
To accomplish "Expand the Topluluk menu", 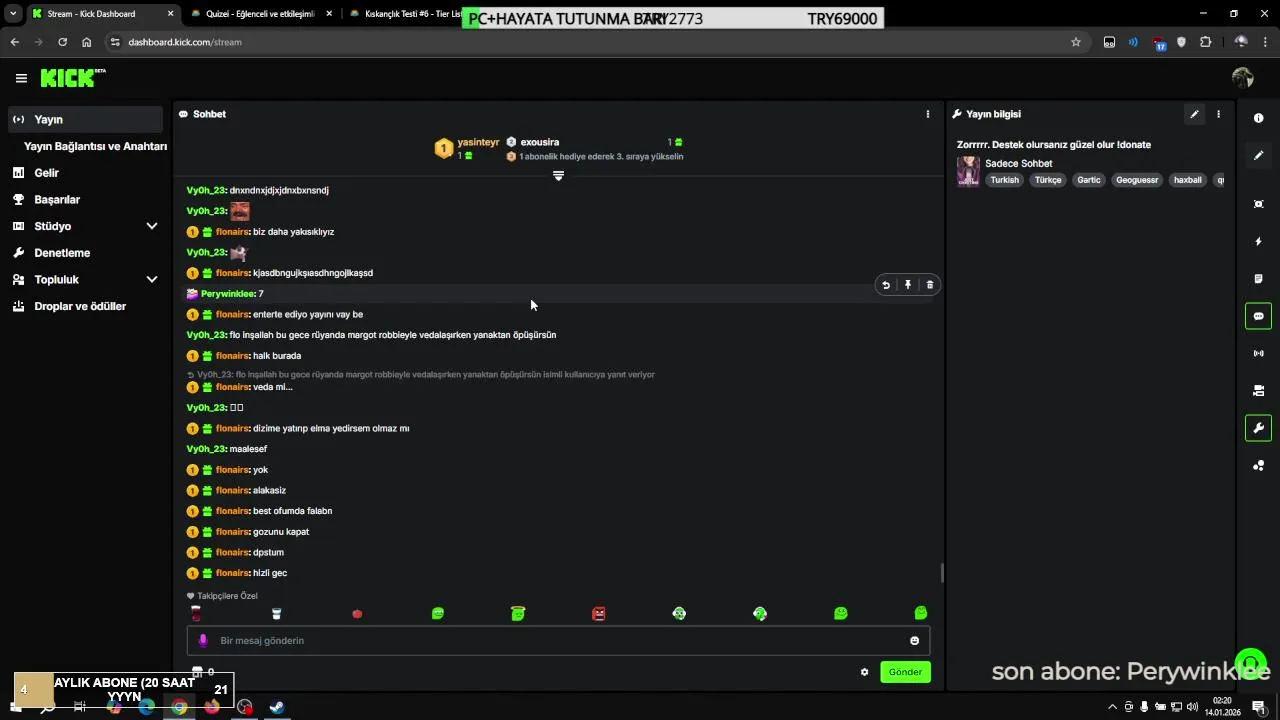I will (152, 280).
